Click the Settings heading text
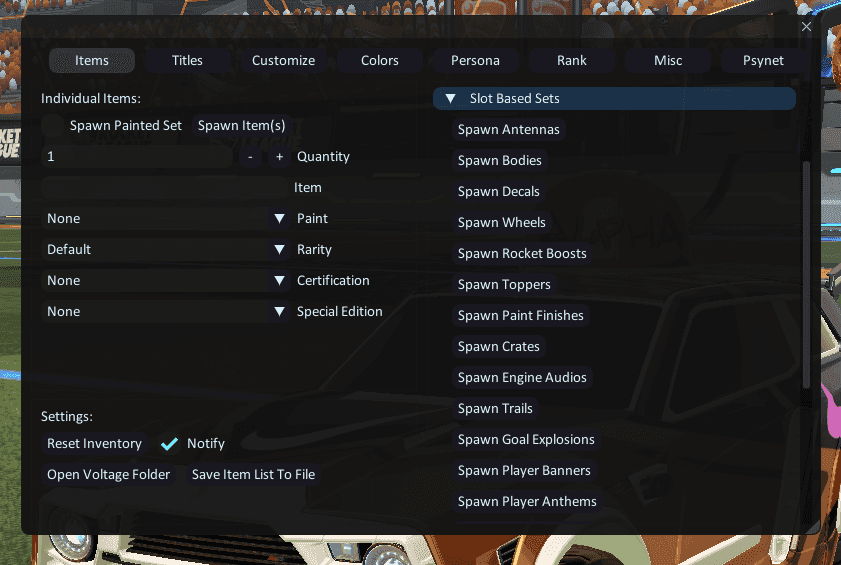This screenshot has width=841, height=565. [67, 417]
